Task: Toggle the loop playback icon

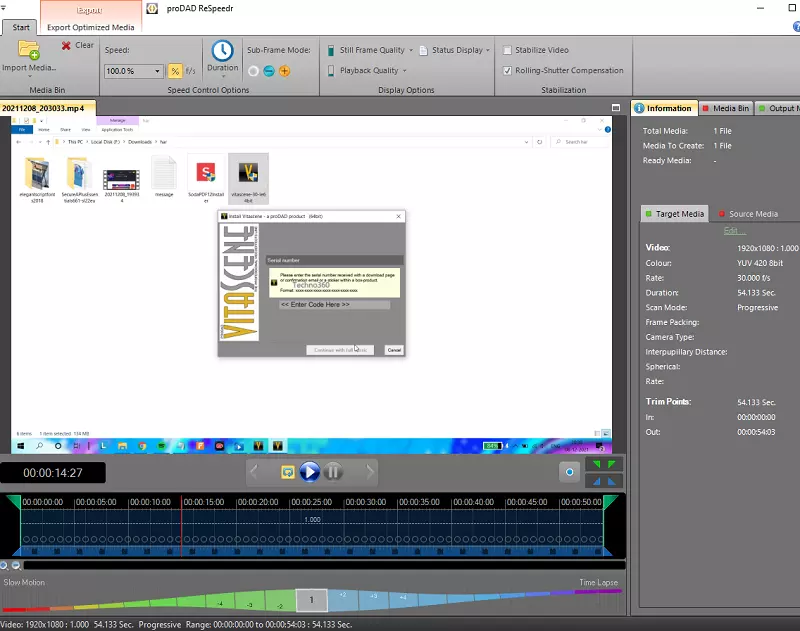Action: [287, 471]
